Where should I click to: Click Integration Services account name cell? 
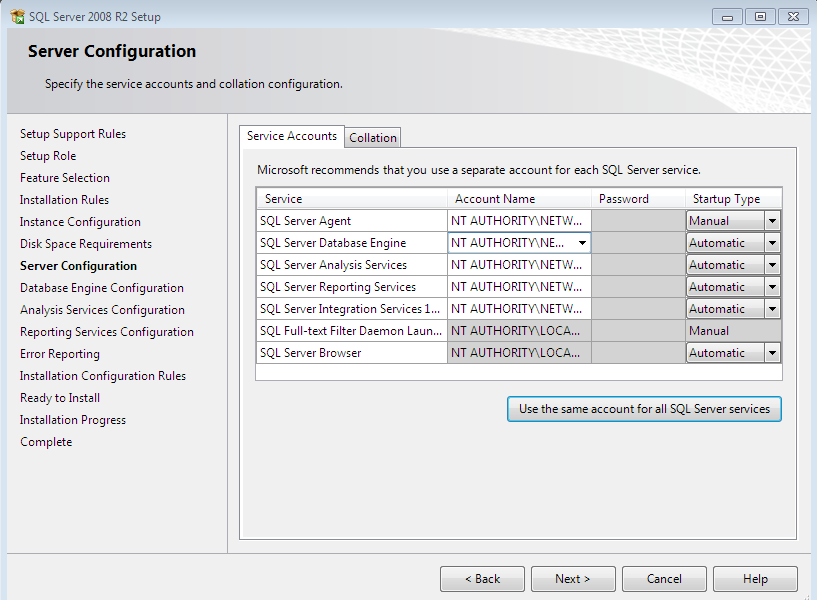[519, 309]
